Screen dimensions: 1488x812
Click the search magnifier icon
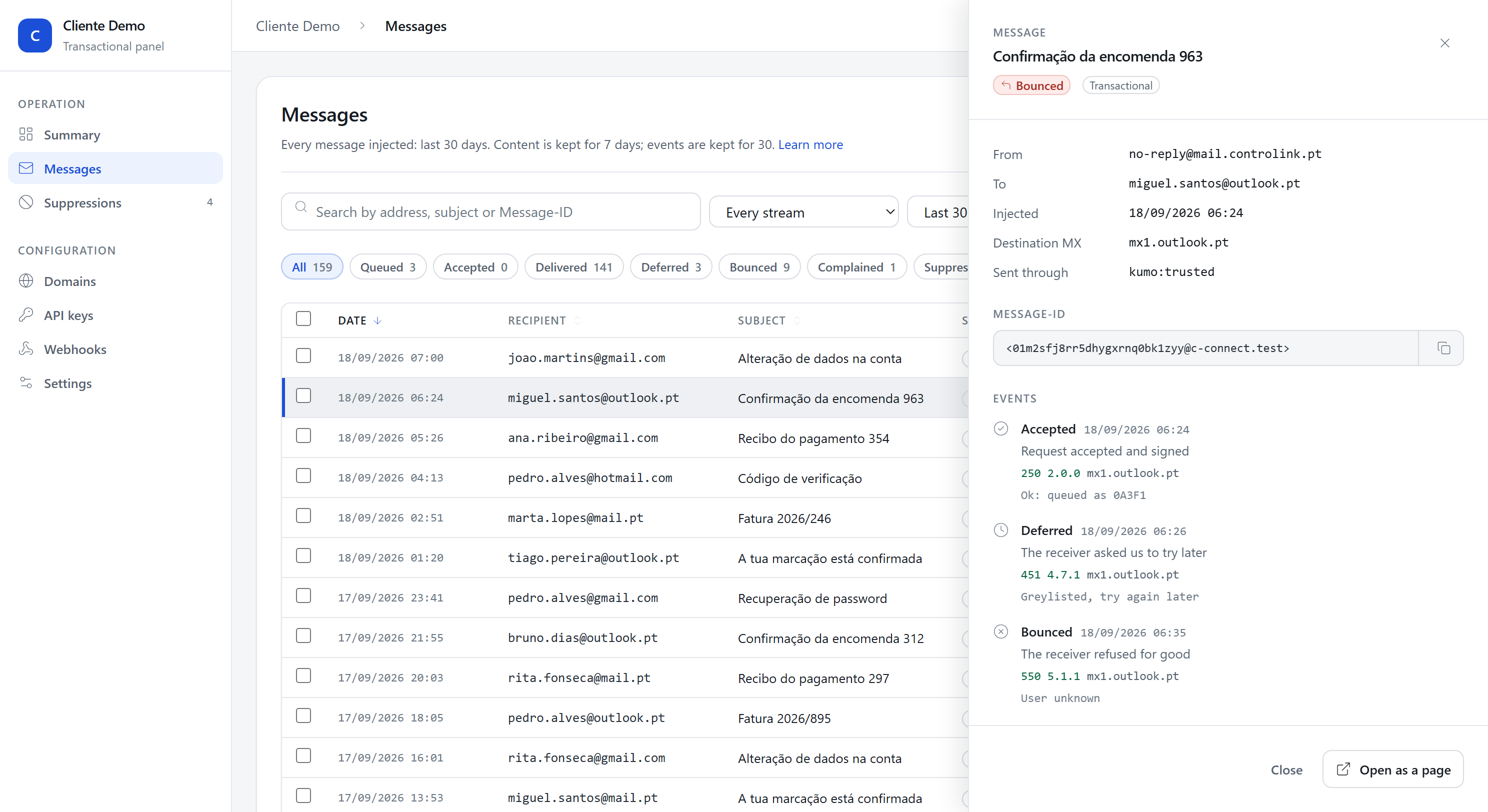coord(301,207)
